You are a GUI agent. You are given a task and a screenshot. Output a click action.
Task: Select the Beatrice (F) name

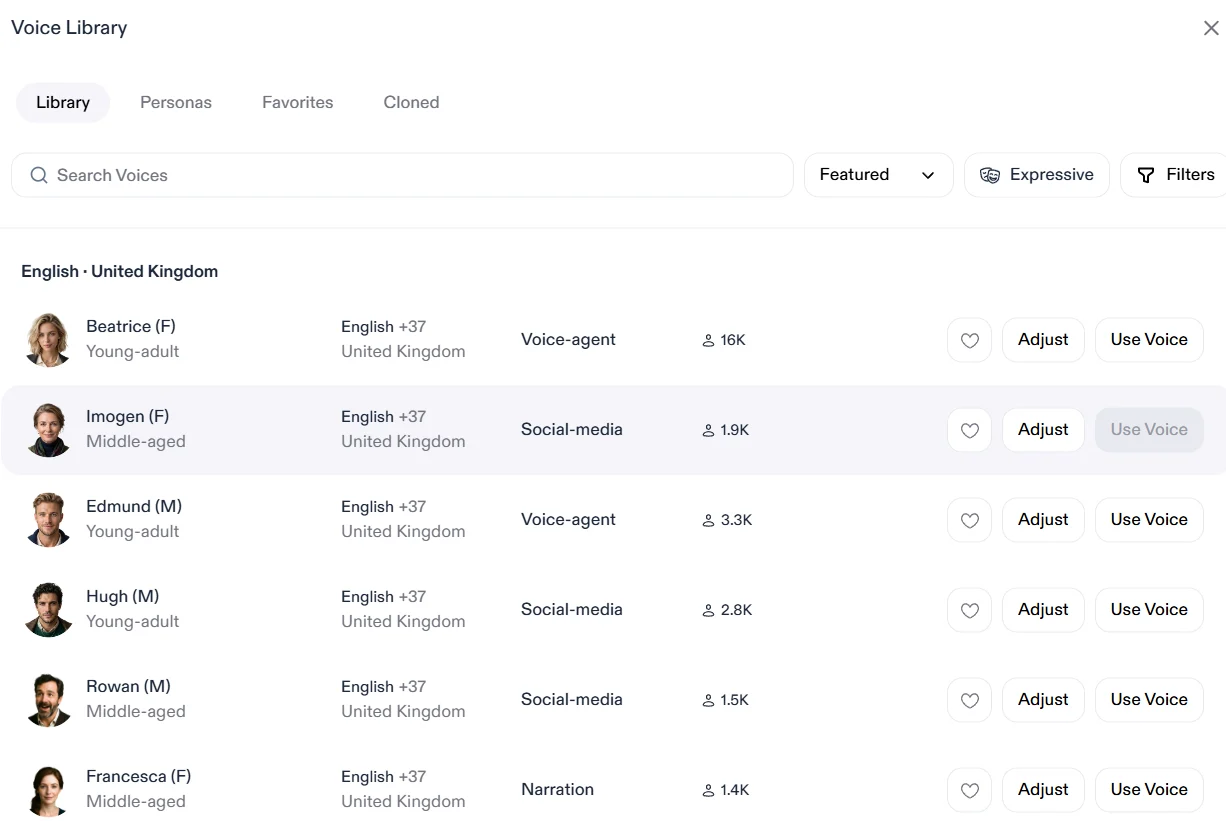(x=131, y=327)
